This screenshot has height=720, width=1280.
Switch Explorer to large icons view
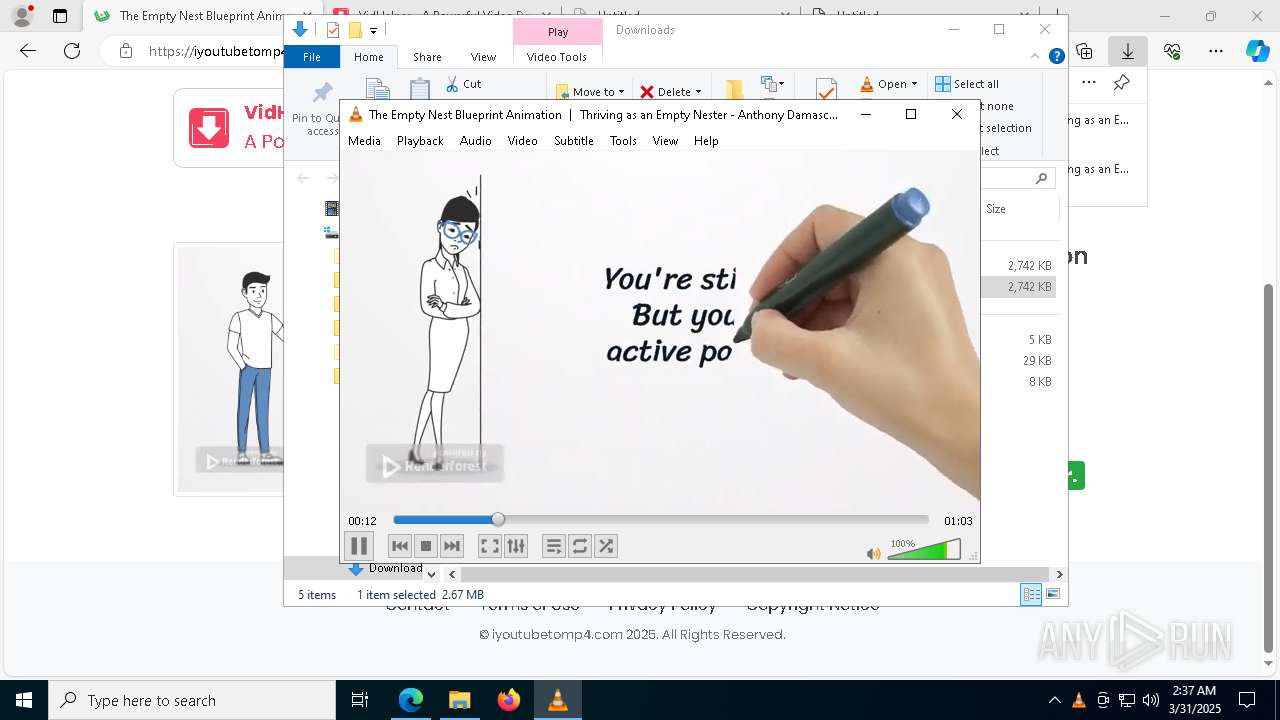[x=1053, y=595]
